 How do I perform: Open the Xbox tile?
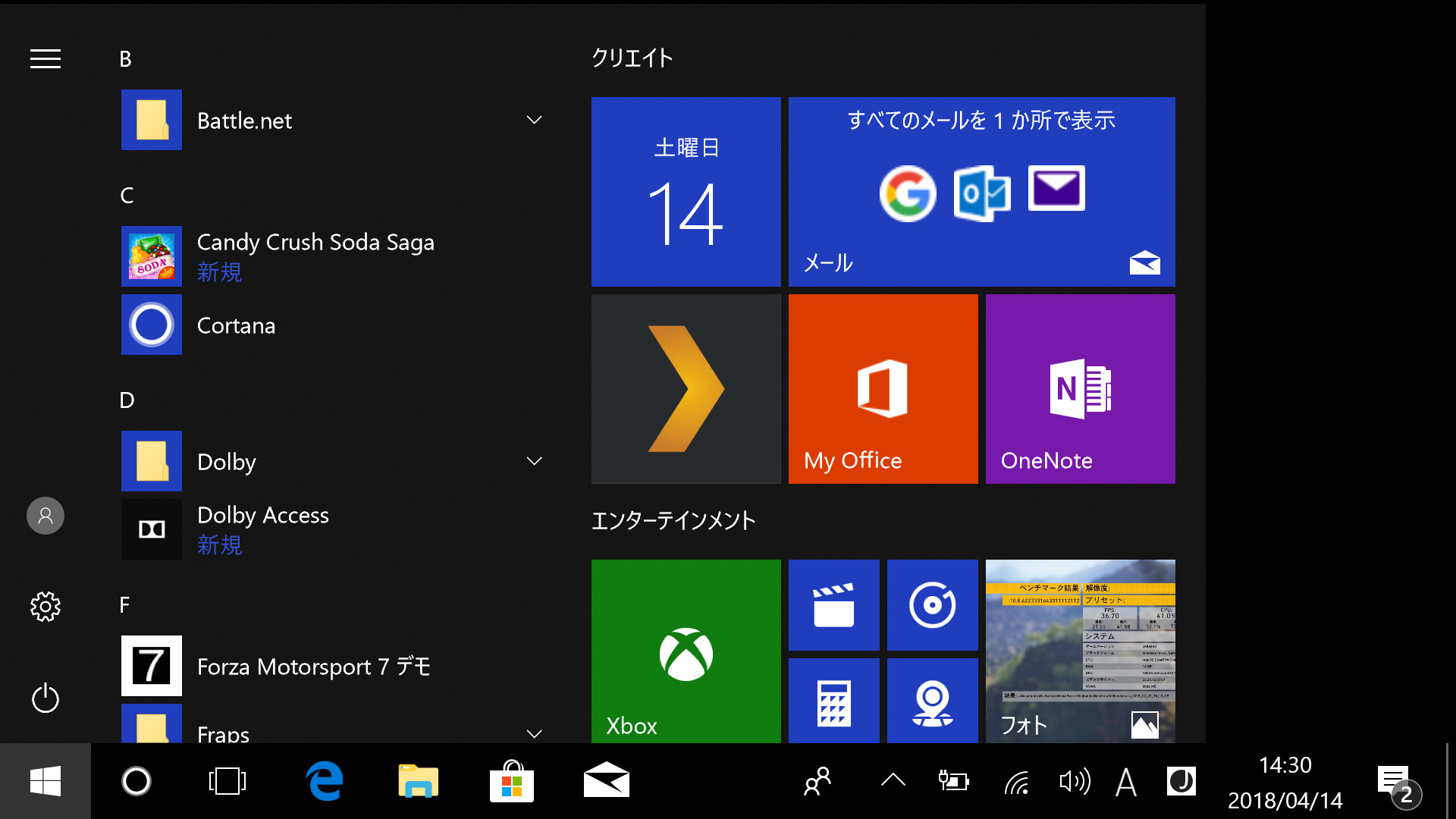(686, 651)
